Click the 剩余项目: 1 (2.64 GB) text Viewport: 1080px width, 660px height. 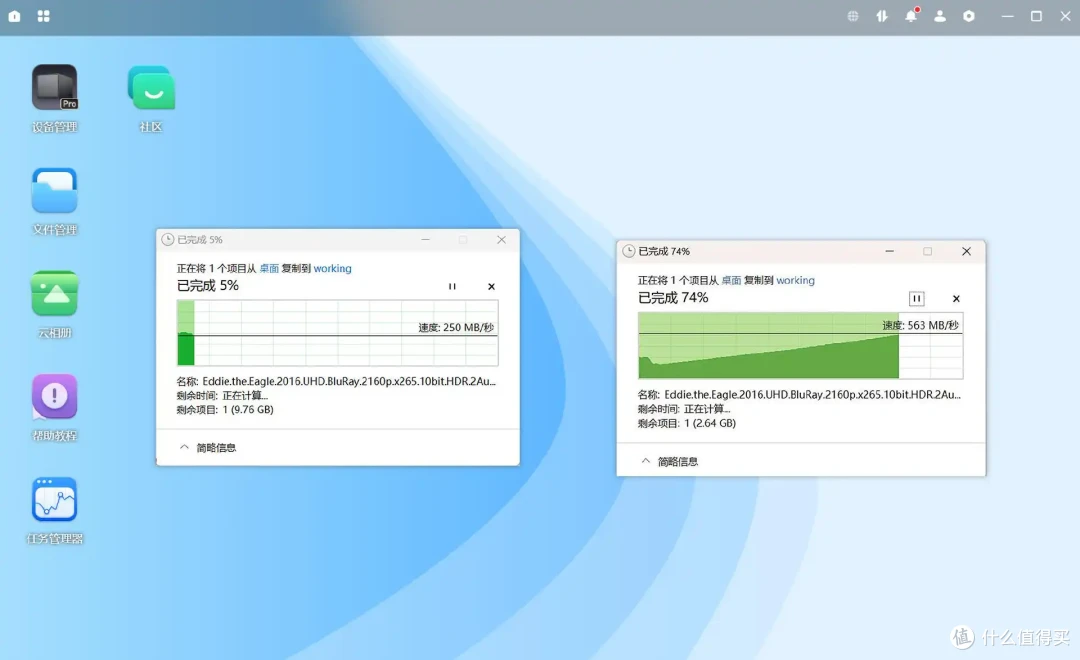pyautogui.click(x=687, y=423)
